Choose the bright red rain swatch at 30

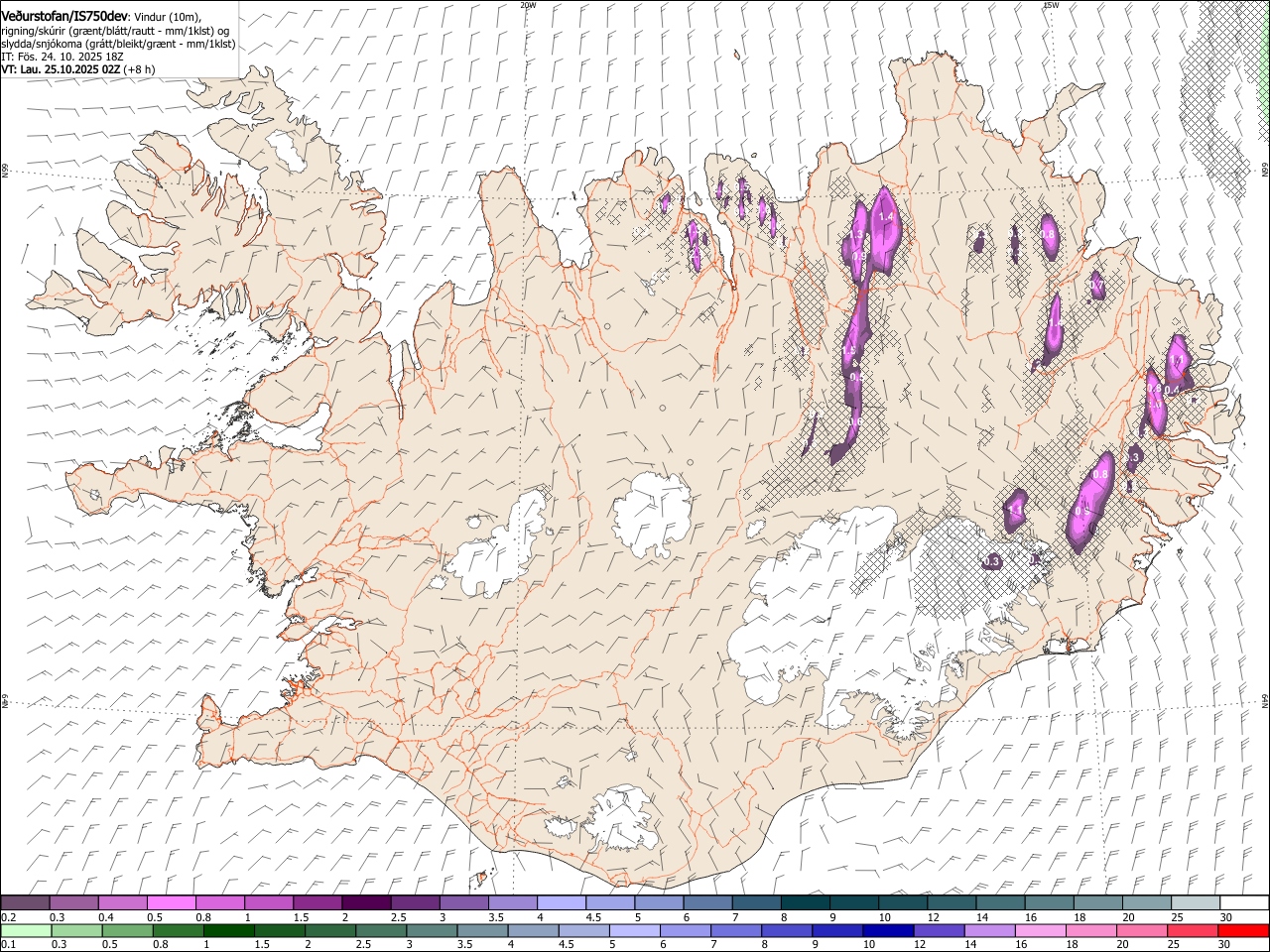(1244, 930)
